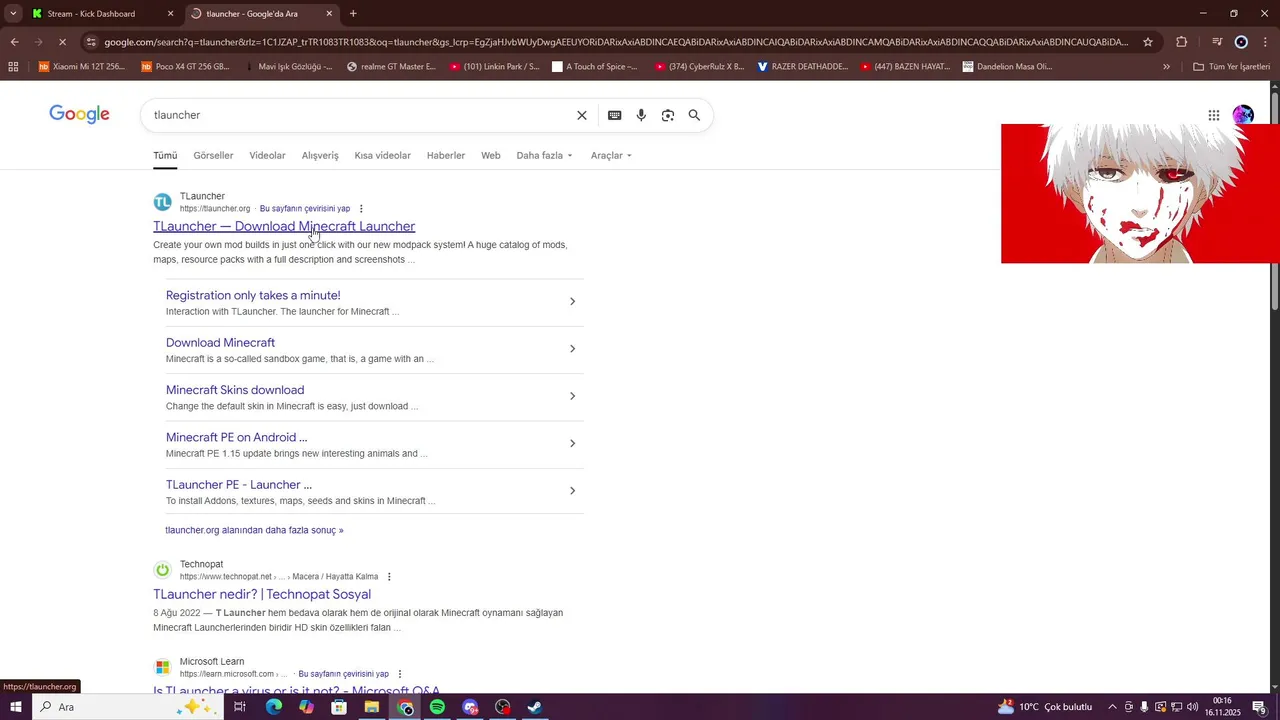Open the tab search dropdown arrow
1280x720 pixels.
pos(12,14)
